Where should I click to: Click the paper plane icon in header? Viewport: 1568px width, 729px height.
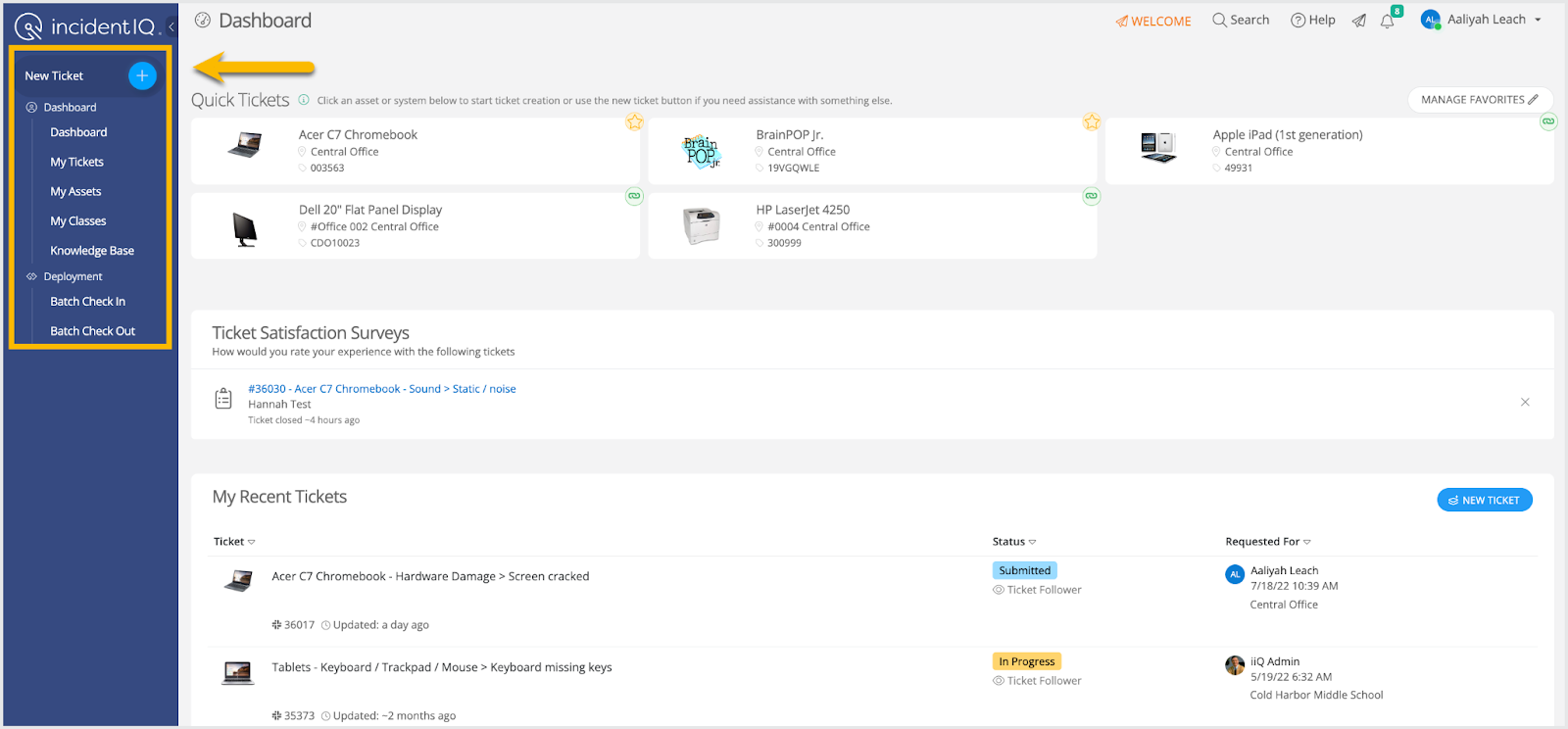[1358, 21]
